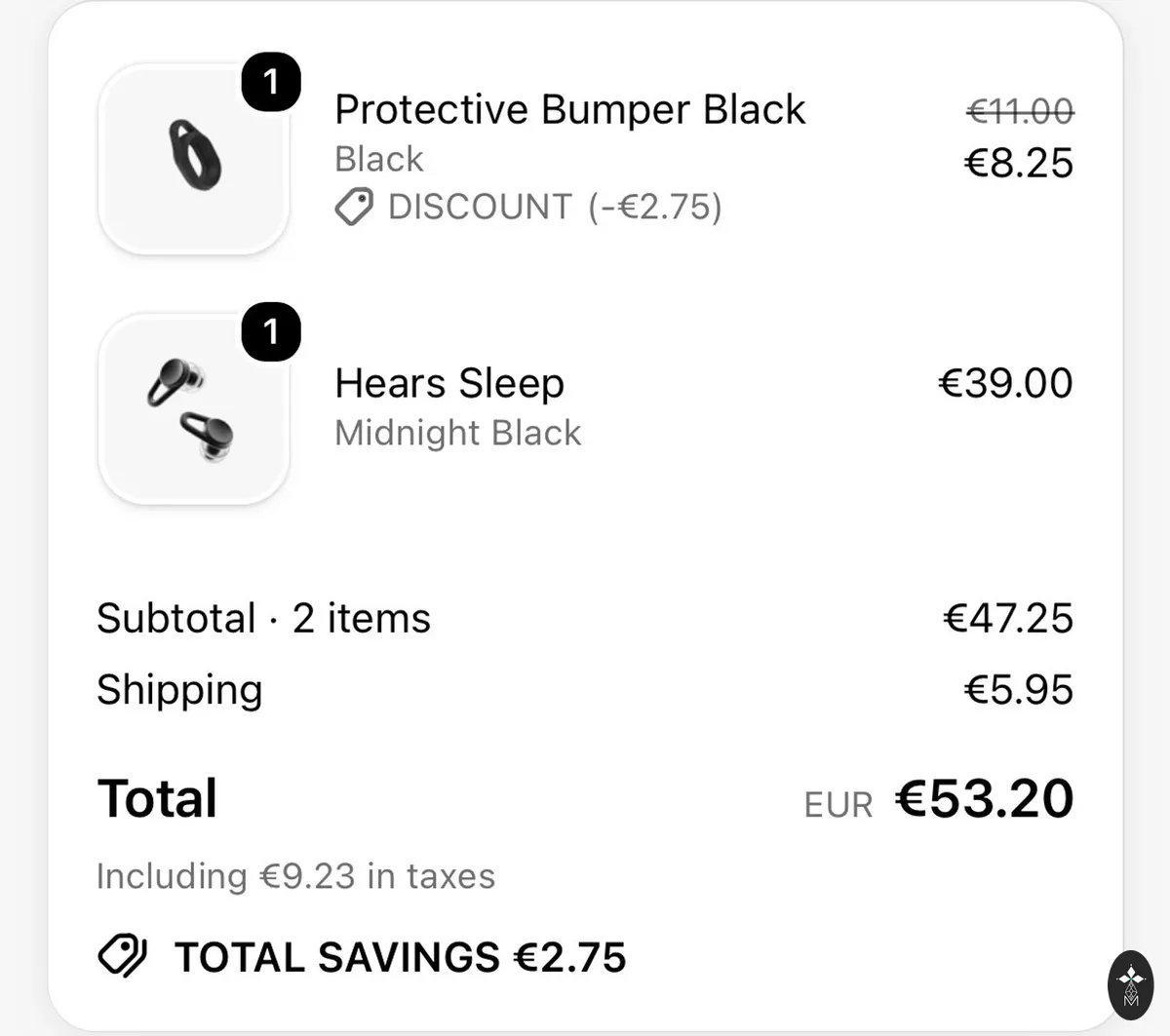Click the discounted €8.25 price
Image resolution: width=1170 pixels, height=1036 pixels.
(1019, 163)
